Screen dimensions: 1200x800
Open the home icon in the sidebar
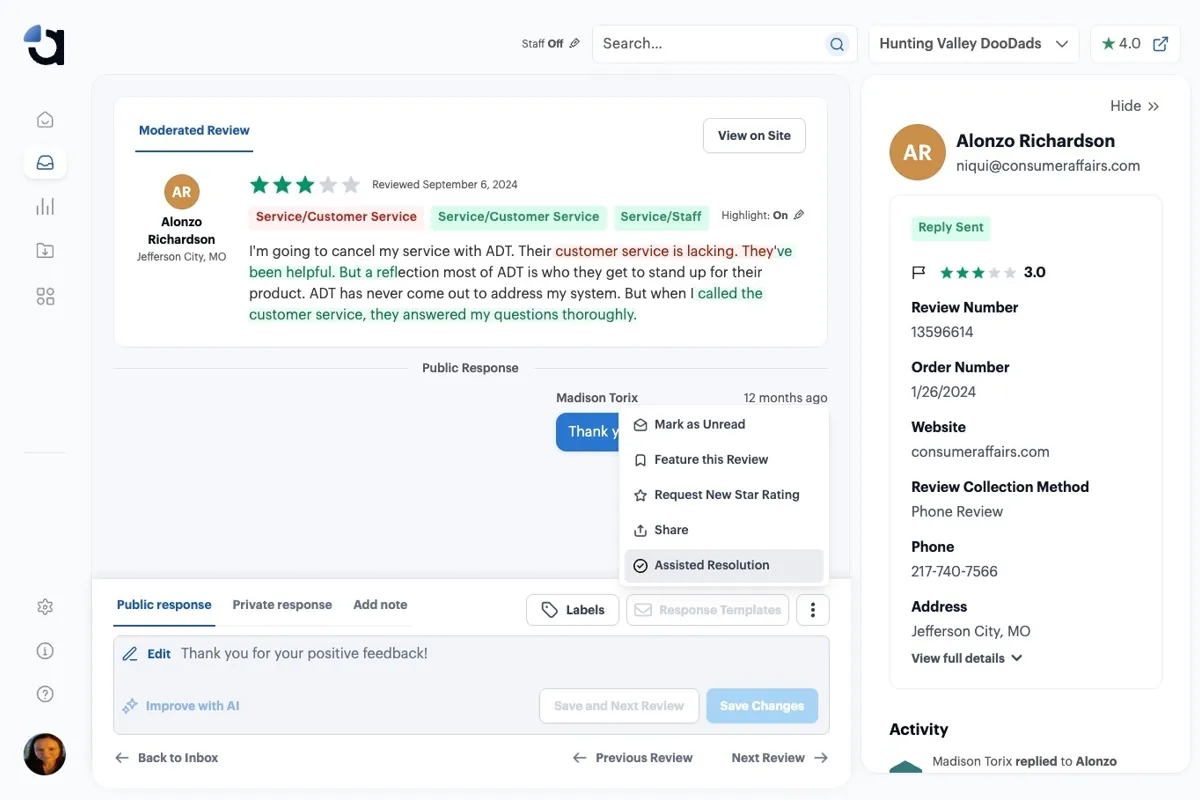tap(45, 120)
